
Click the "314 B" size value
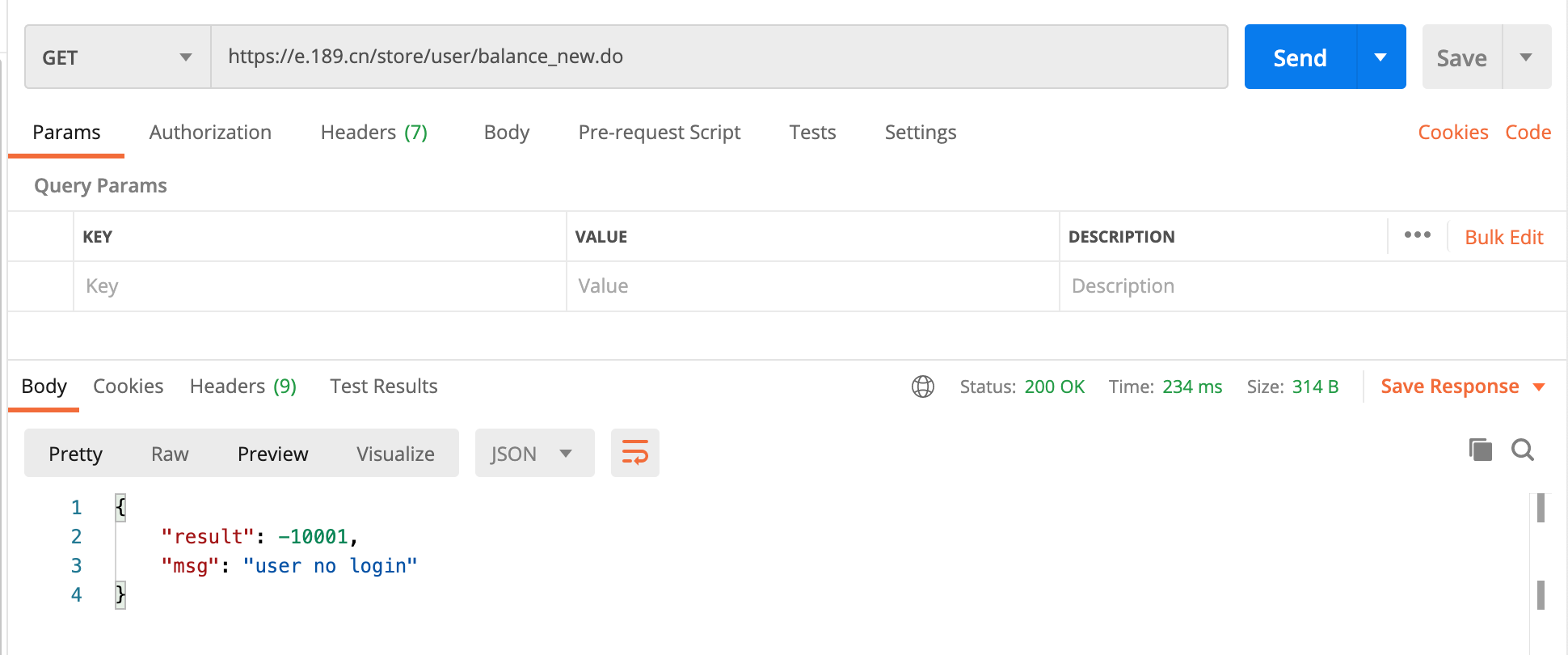1315,387
